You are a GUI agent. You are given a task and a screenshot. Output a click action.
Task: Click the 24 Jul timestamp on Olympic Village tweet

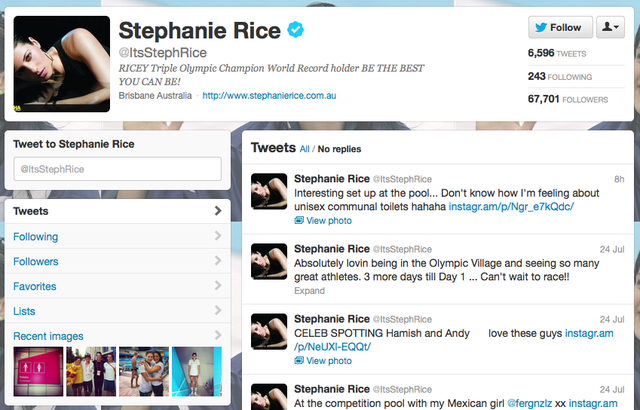(612, 249)
